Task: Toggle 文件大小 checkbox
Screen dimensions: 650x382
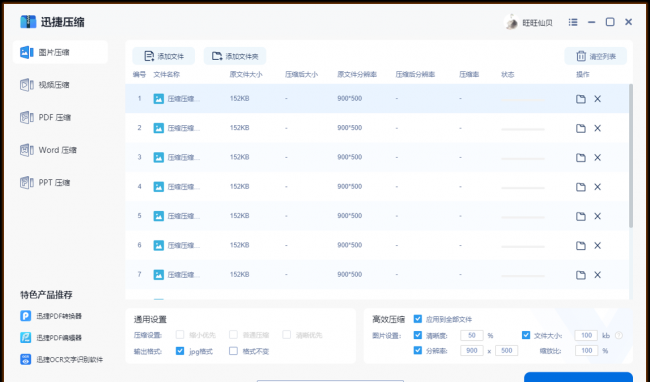Action: (526, 335)
